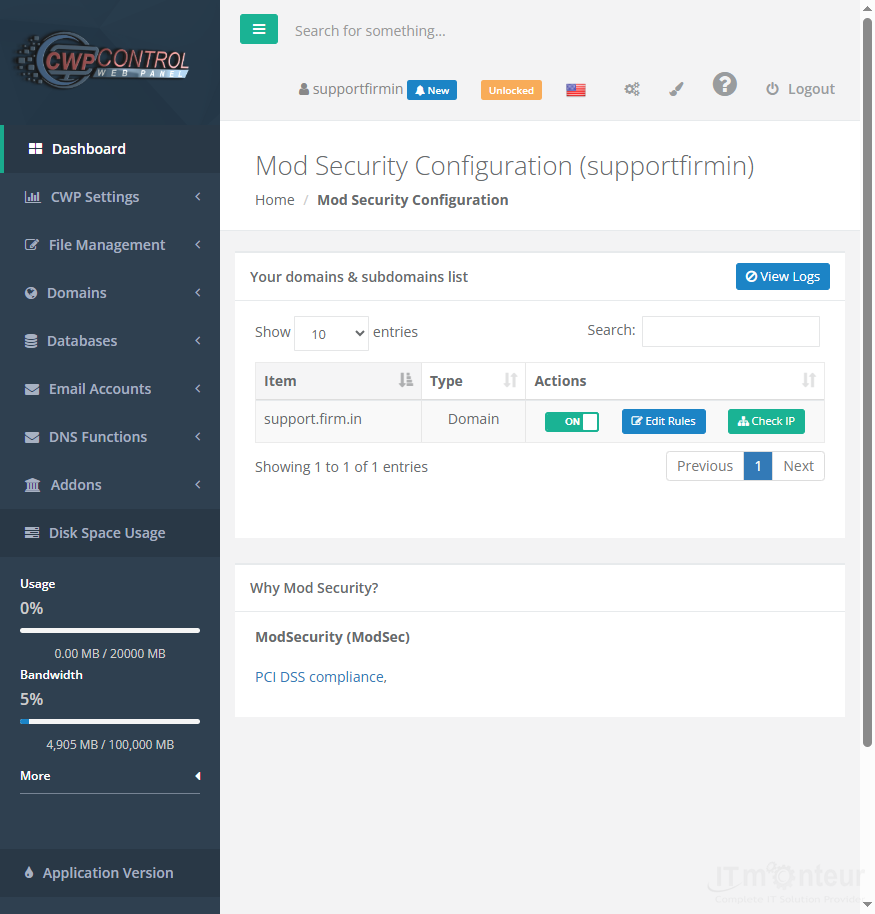The image size is (875, 914).
Task: Expand the Domains chevron
Action: tap(198, 293)
